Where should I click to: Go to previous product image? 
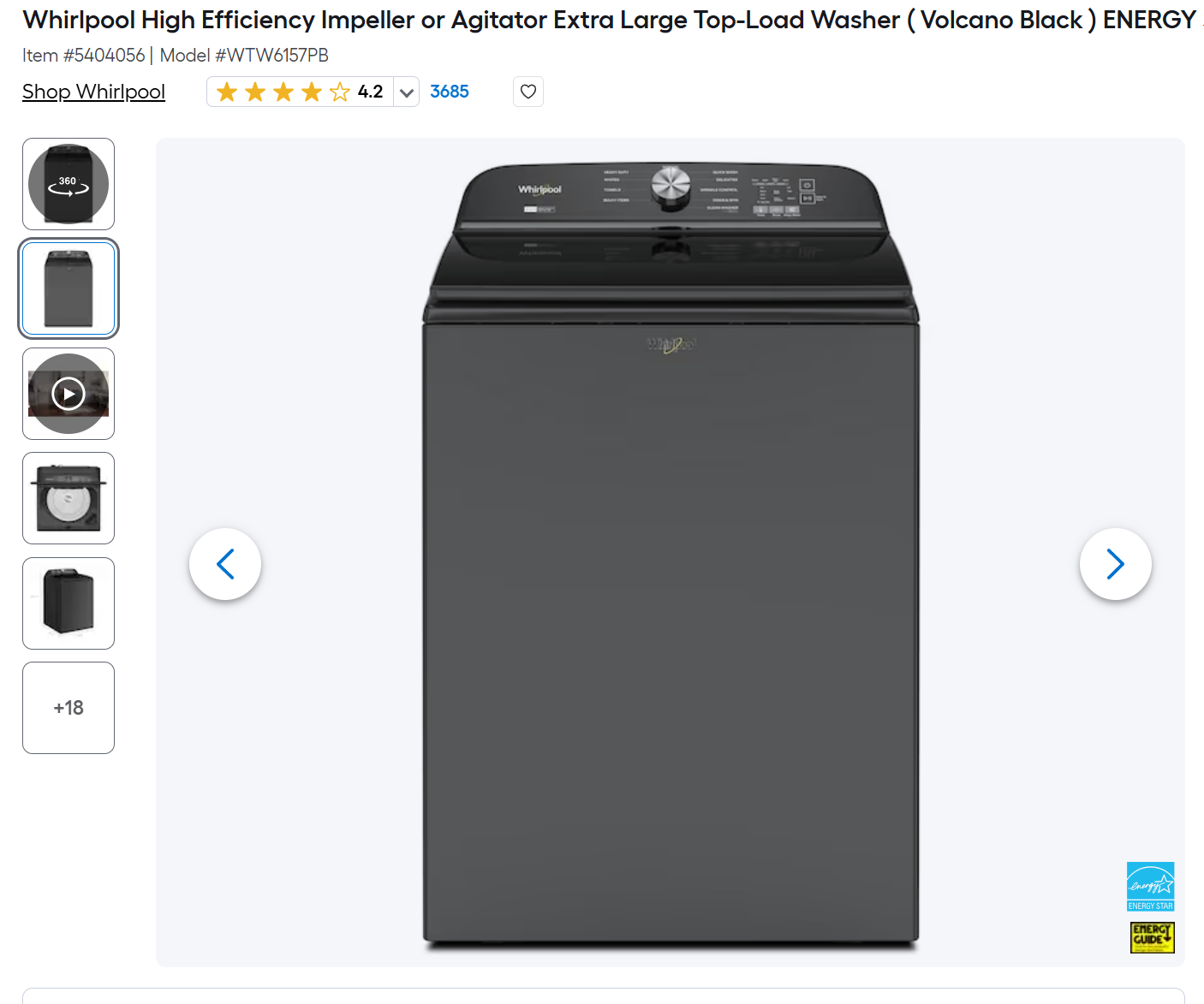pos(225,564)
